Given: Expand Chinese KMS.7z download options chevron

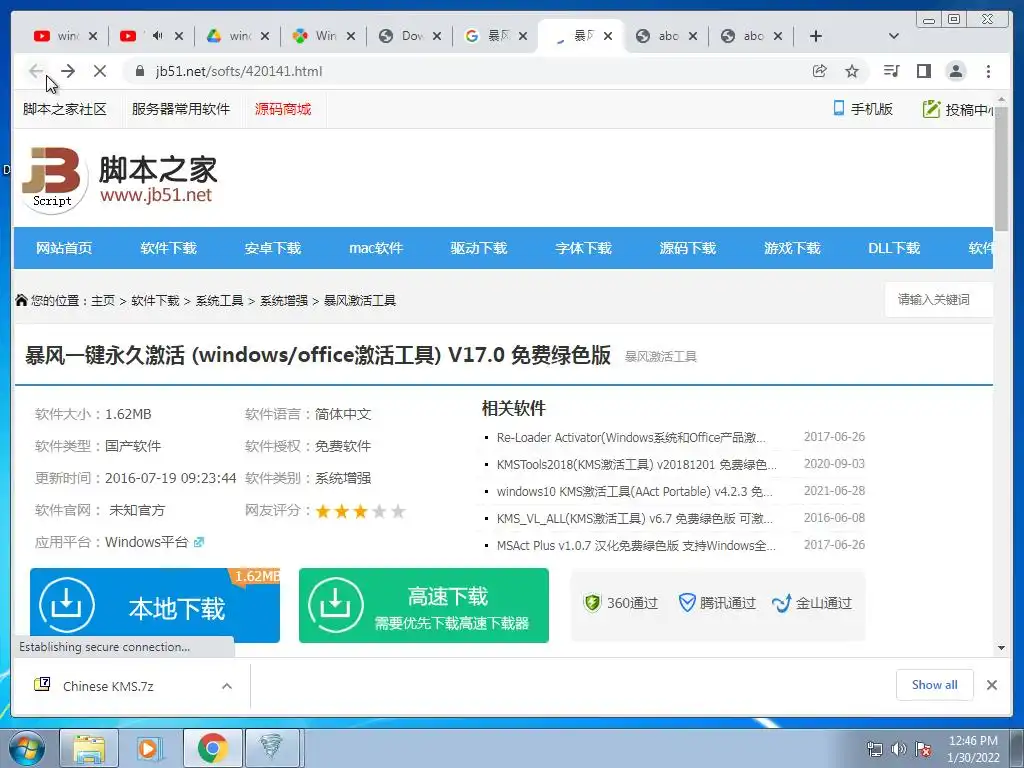Looking at the screenshot, I should point(227,686).
